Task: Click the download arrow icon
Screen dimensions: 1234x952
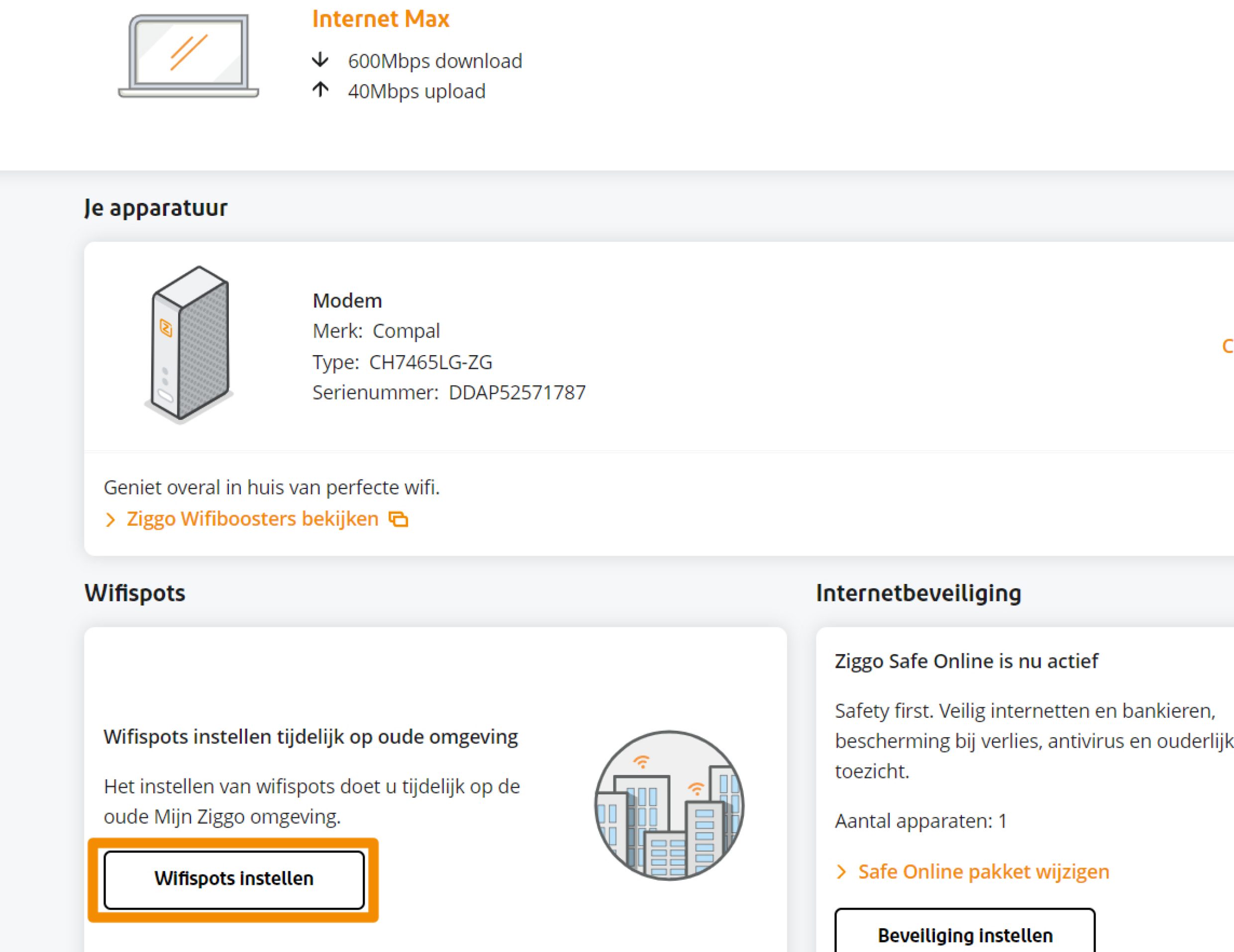Action: [320, 60]
